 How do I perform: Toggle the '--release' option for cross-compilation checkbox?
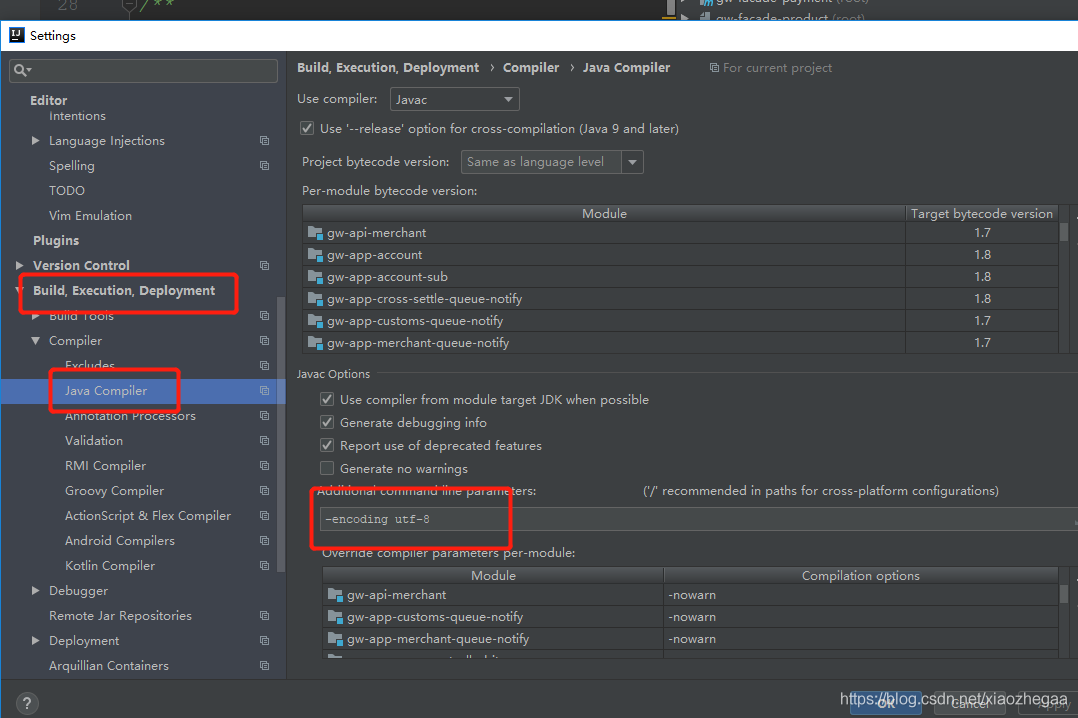click(x=307, y=129)
